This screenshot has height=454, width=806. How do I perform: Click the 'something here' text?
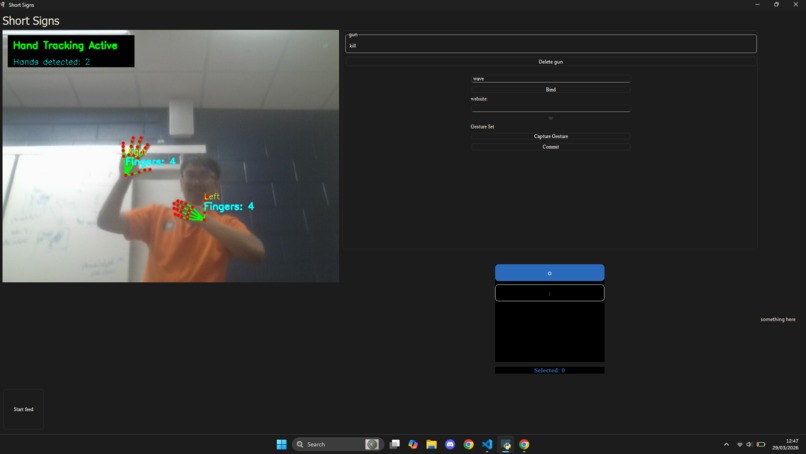tap(778, 319)
